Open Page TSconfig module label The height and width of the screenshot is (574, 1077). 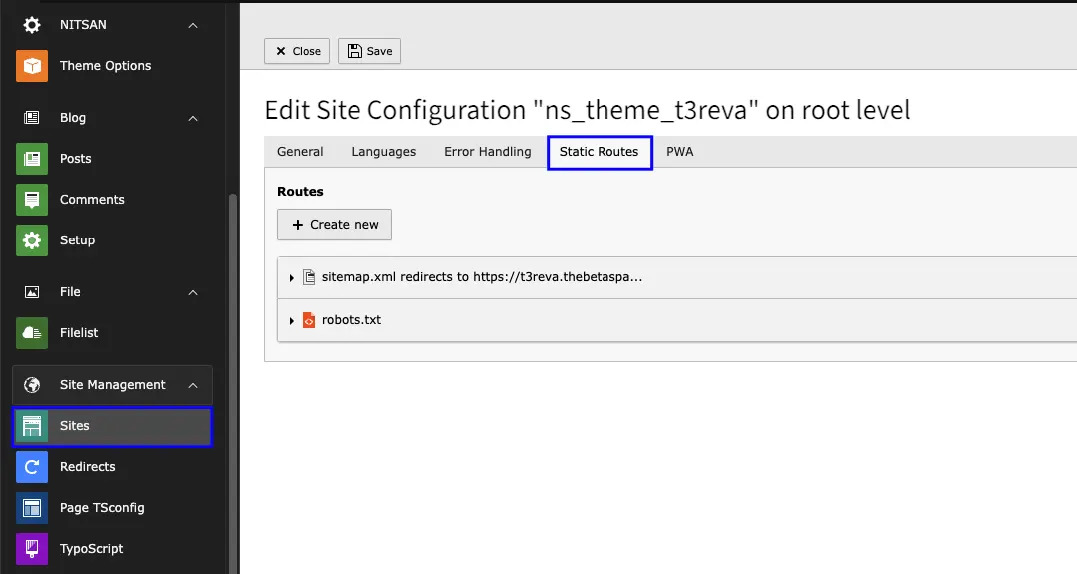(x=102, y=508)
